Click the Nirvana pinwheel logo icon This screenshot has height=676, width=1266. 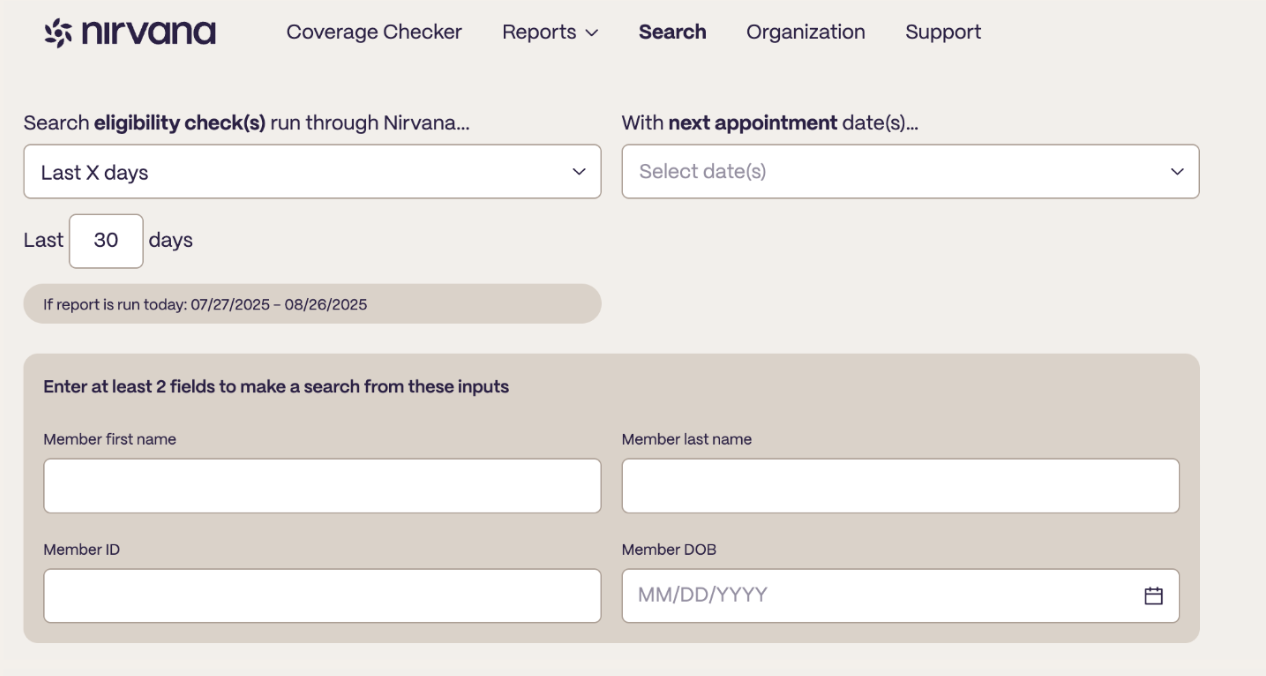pos(59,32)
